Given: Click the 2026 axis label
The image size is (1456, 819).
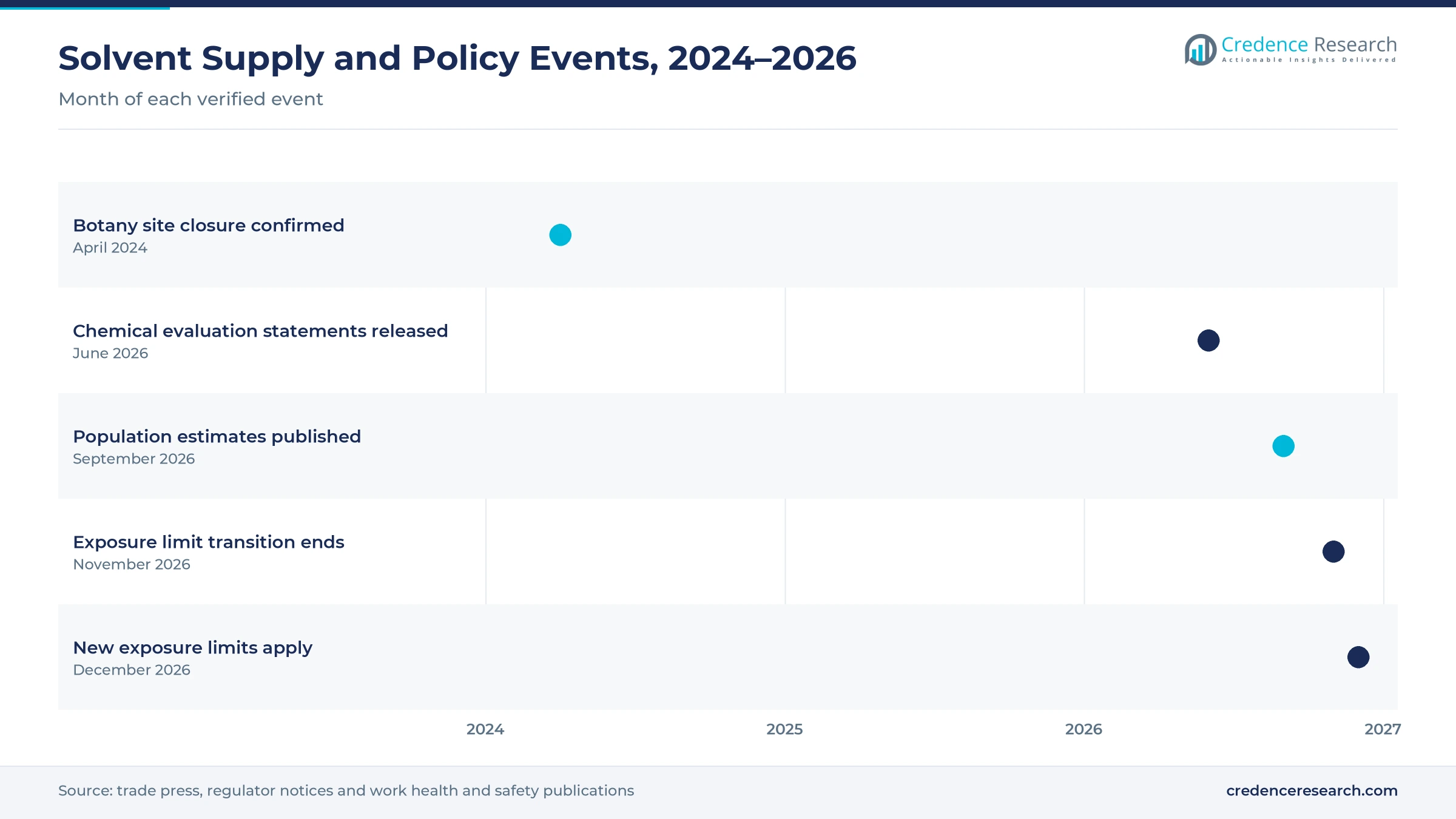Looking at the screenshot, I should (1084, 729).
